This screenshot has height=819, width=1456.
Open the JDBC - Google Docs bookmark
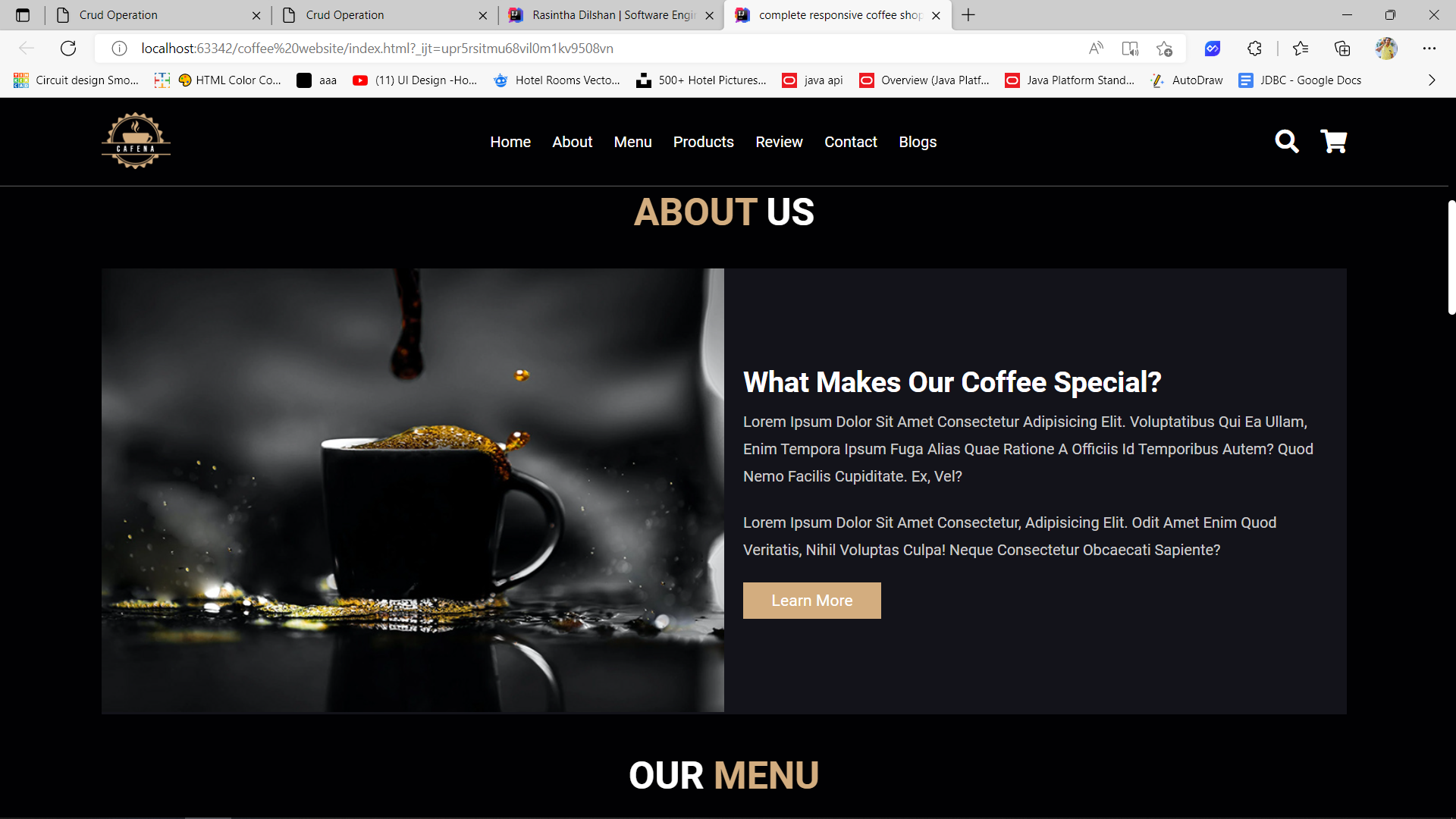[1300, 80]
